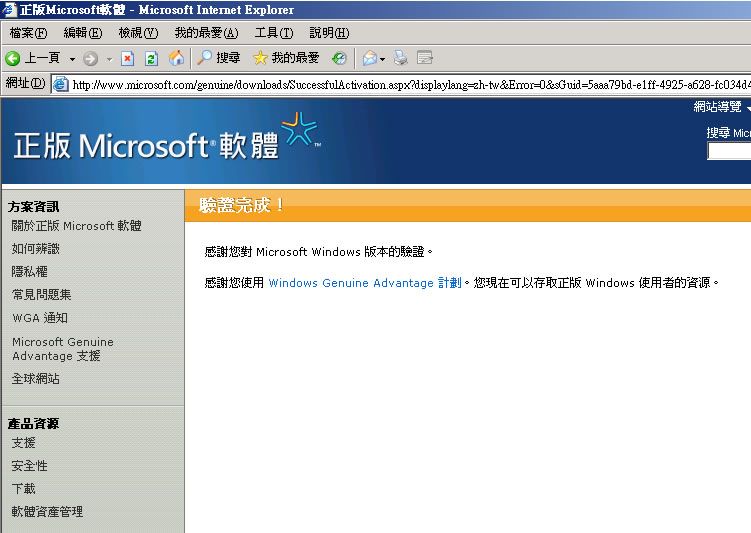Open the back history dropdown arrow
The height and width of the screenshot is (533, 751).
coord(72,59)
